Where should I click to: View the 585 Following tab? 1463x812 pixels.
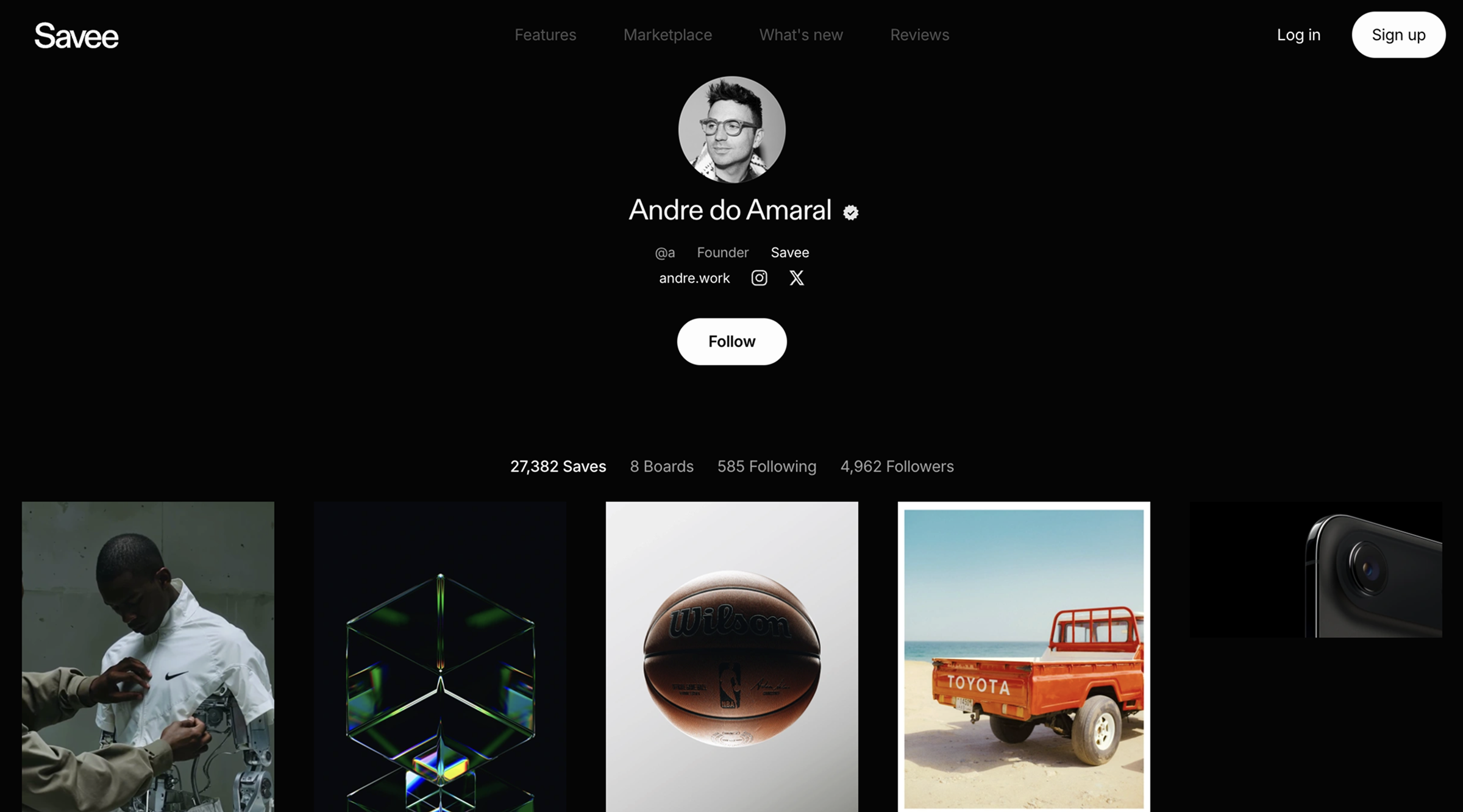tap(767, 466)
